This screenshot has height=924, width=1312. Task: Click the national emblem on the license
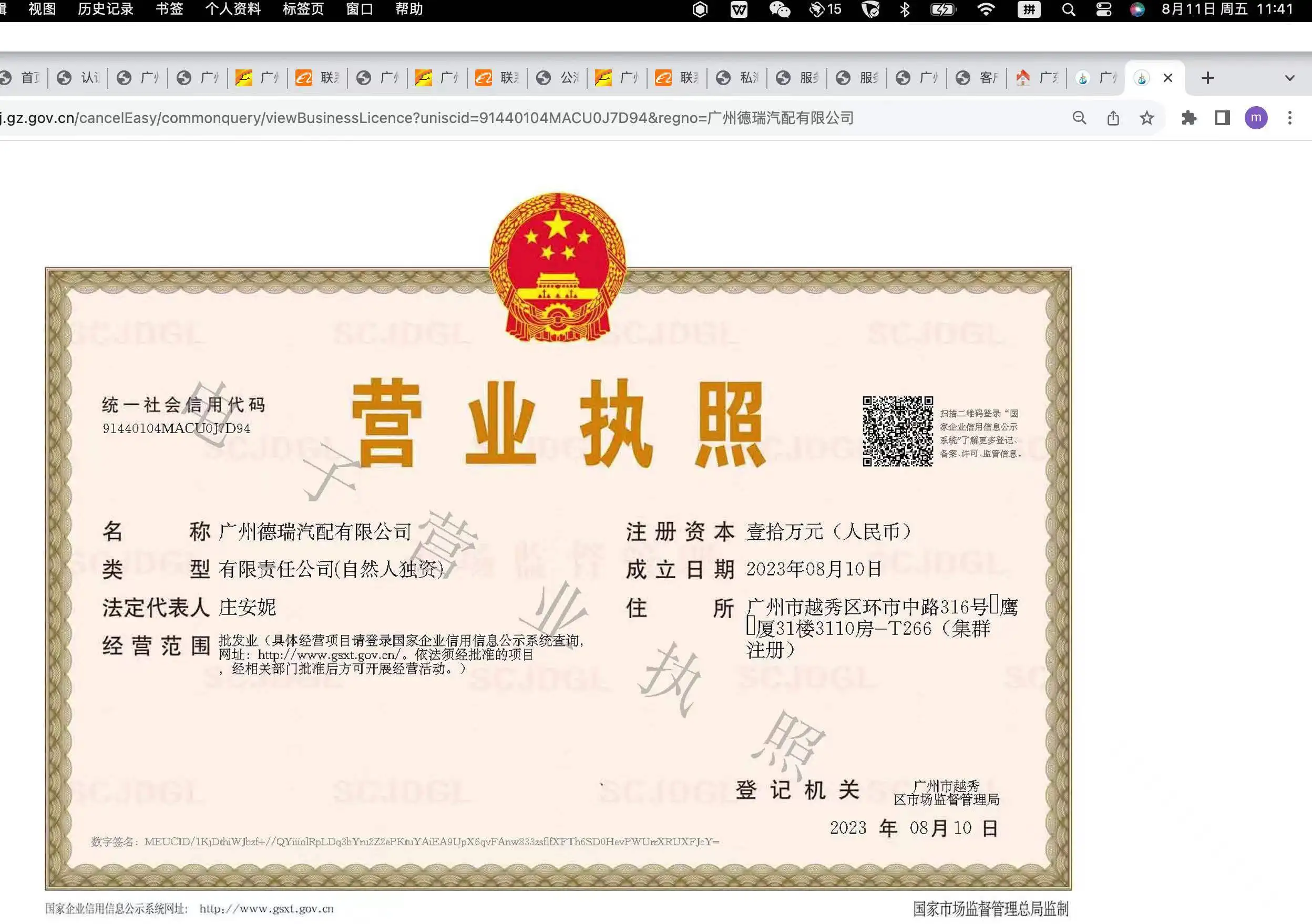[557, 268]
